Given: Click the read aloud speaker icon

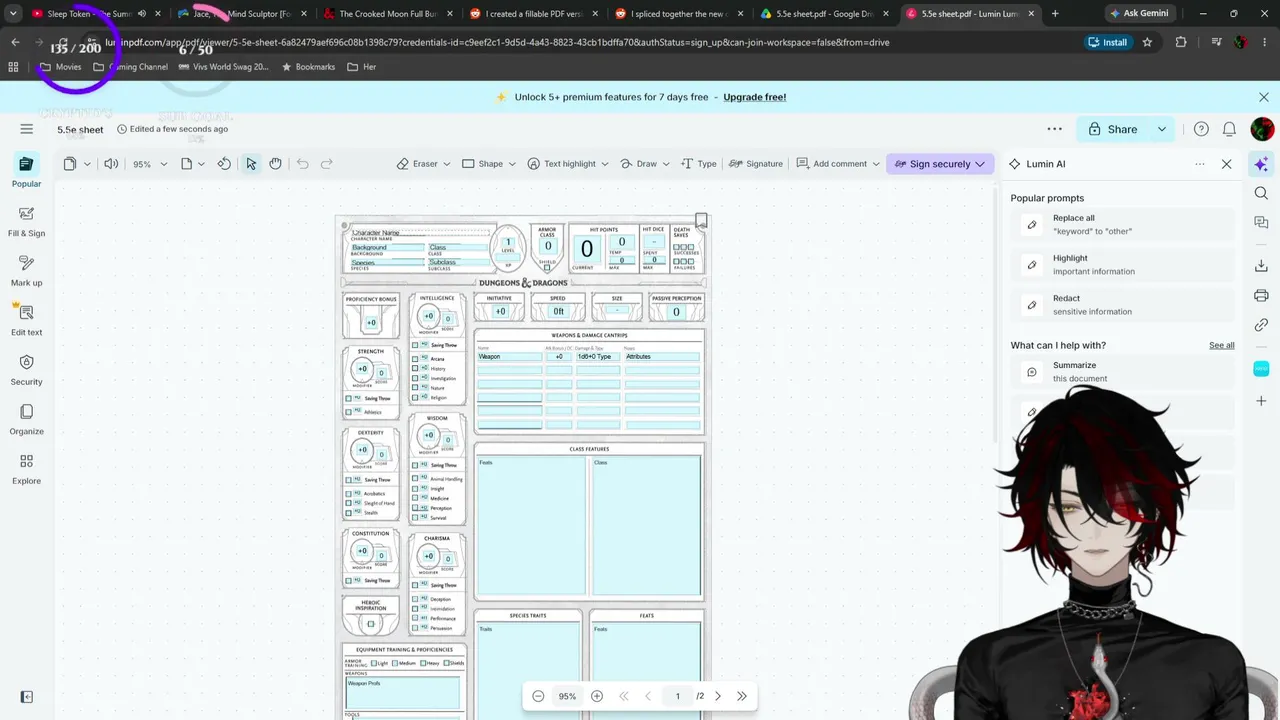Looking at the screenshot, I should pos(111,164).
